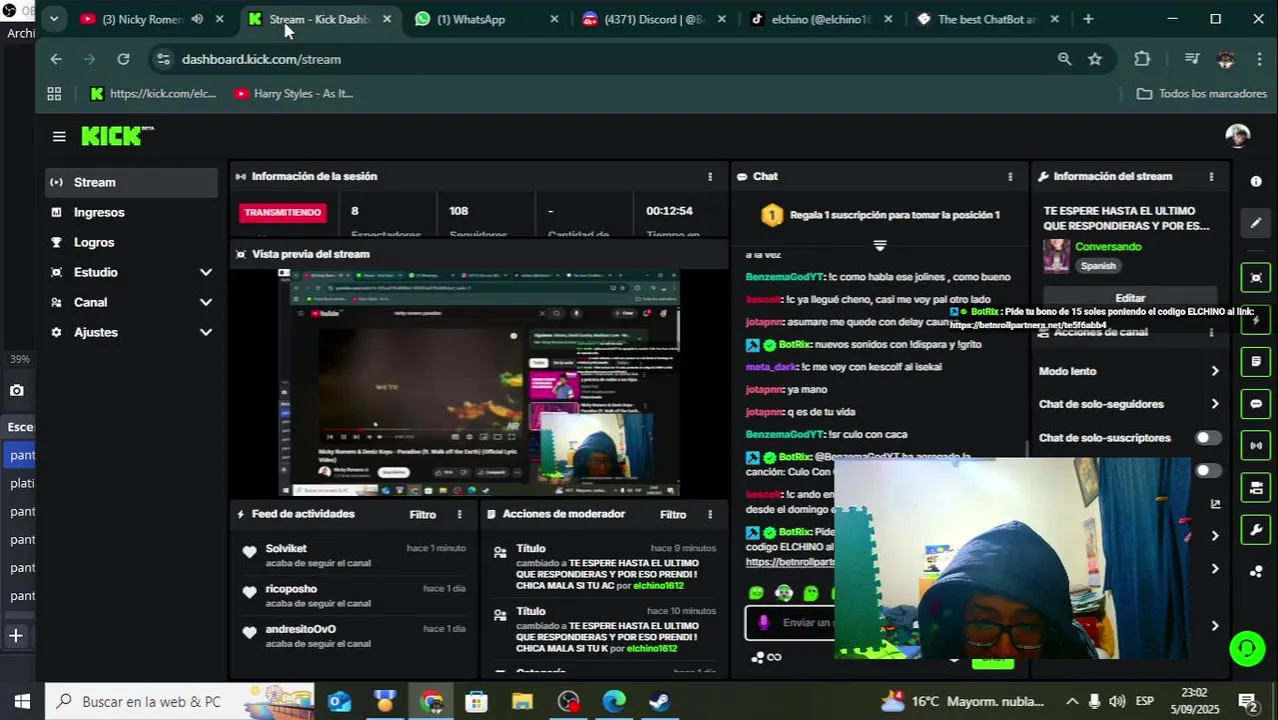Open Información de la sesión three-dot options

coord(710,176)
